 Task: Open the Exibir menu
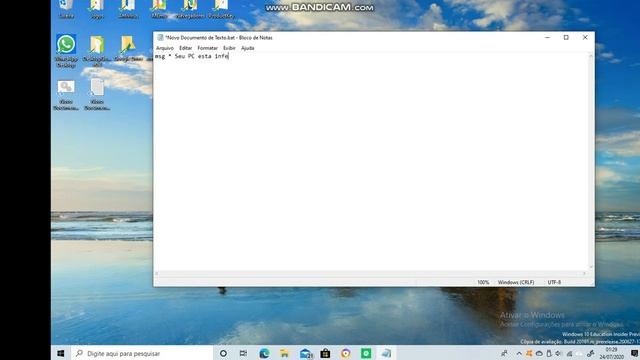pos(229,48)
